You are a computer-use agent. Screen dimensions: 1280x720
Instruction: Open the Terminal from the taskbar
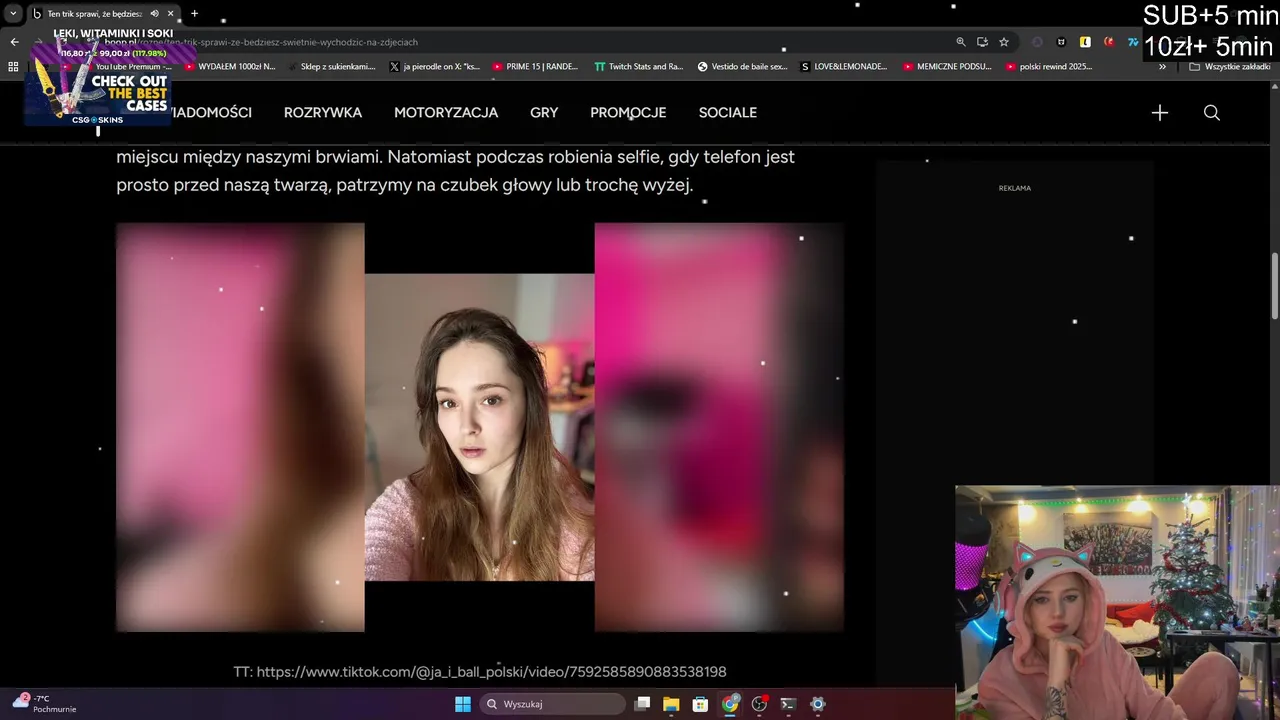pyautogui.click(x=788, y=704)
